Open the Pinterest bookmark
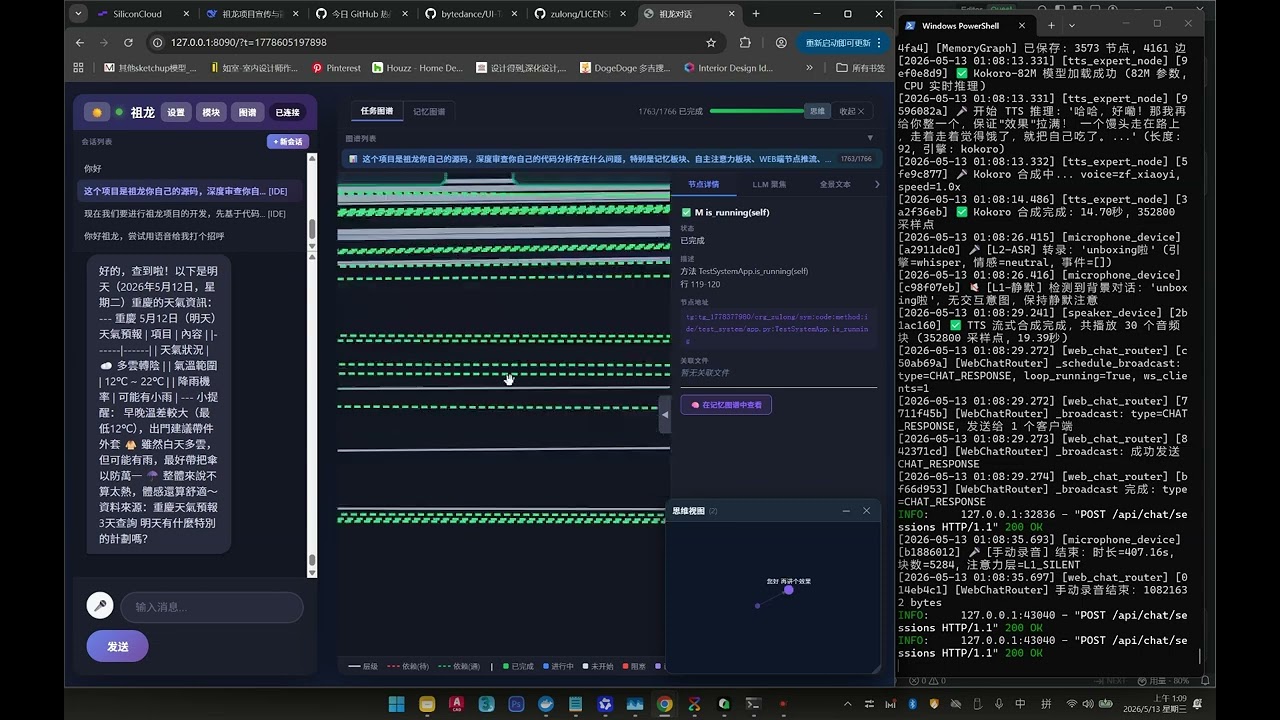The height and width of the screenshot is (720, 1280). tap(336, 68)
